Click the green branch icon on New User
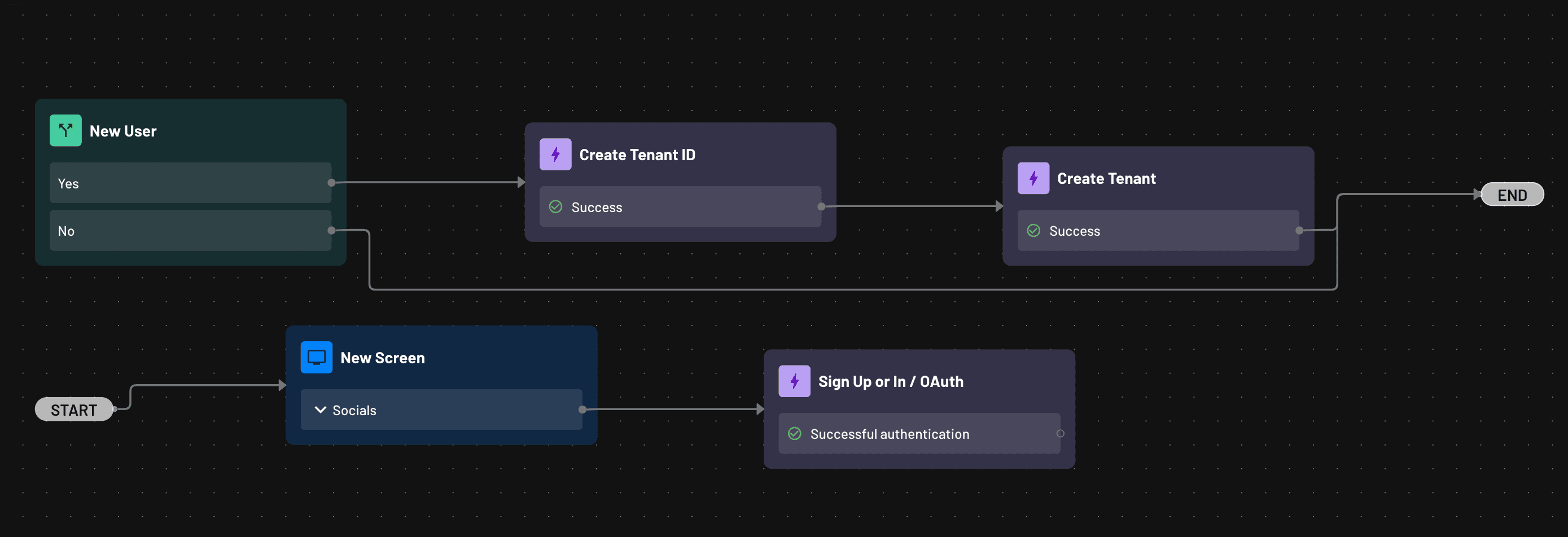1568x537 pixels. click(65, 130)
